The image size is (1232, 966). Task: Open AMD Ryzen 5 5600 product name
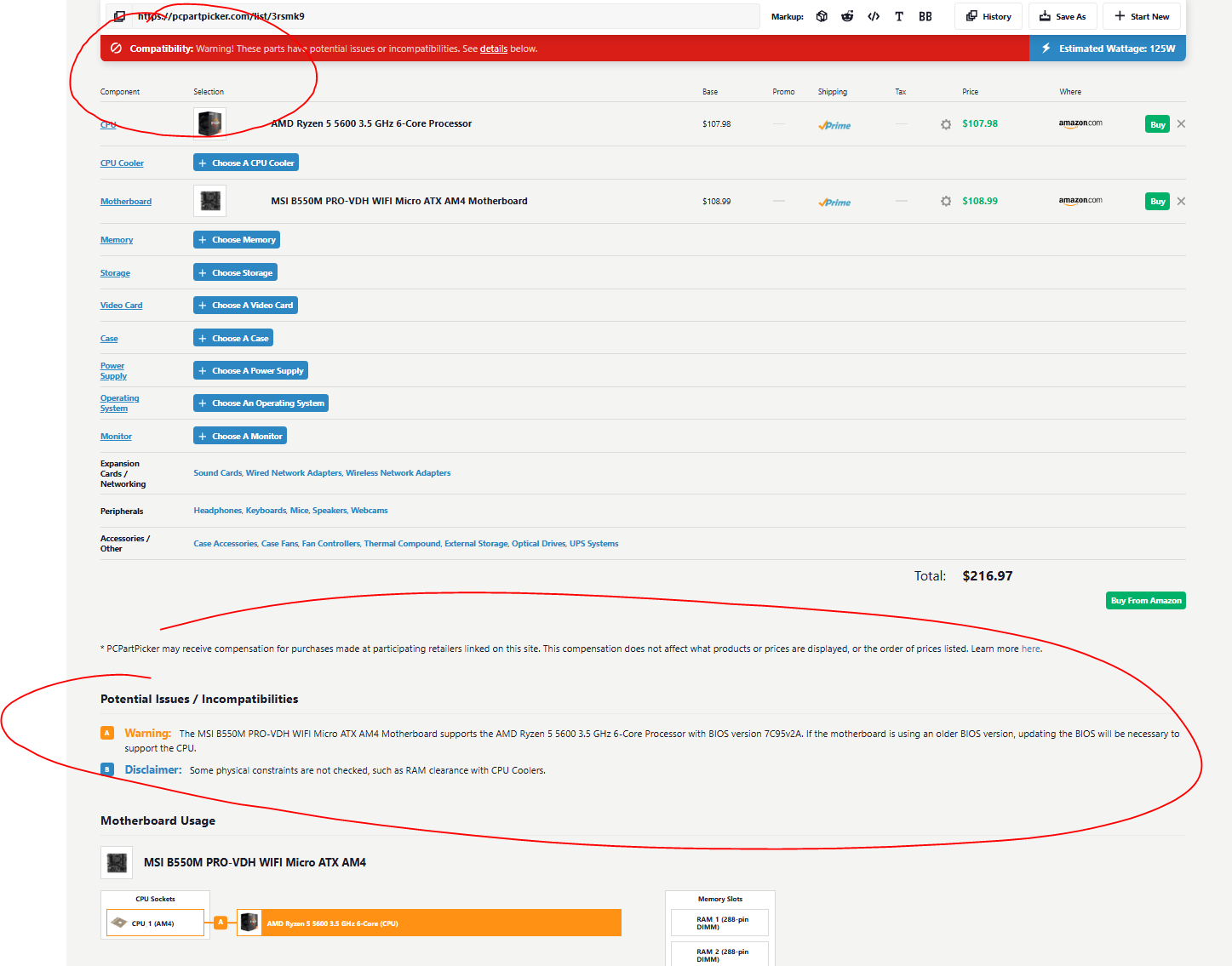(371, 123)
